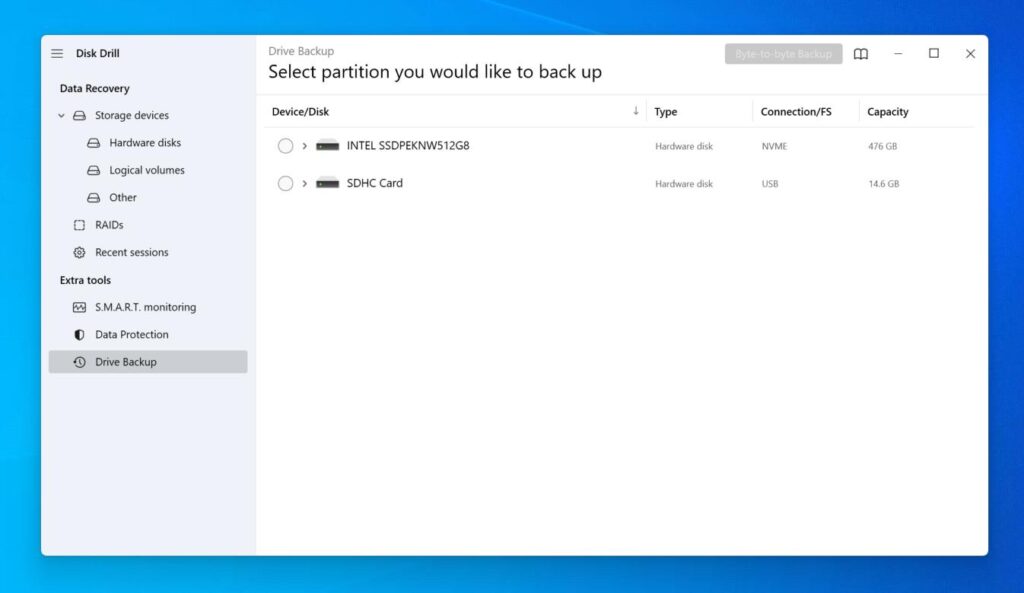Click the INTEL SSDPEKNW512G8 device name
This screenshot has height=593, width=1024.
click(x=408, y=146)
